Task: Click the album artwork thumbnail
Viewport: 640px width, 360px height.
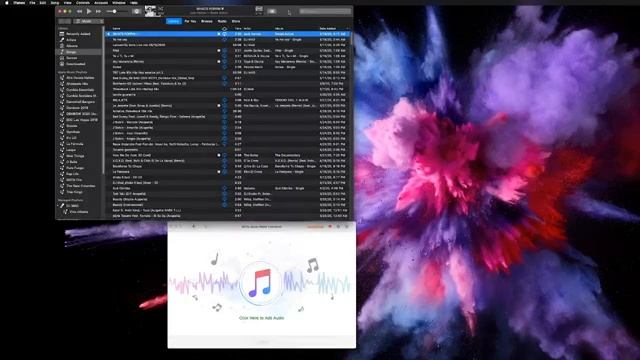Action: [150, 11]
